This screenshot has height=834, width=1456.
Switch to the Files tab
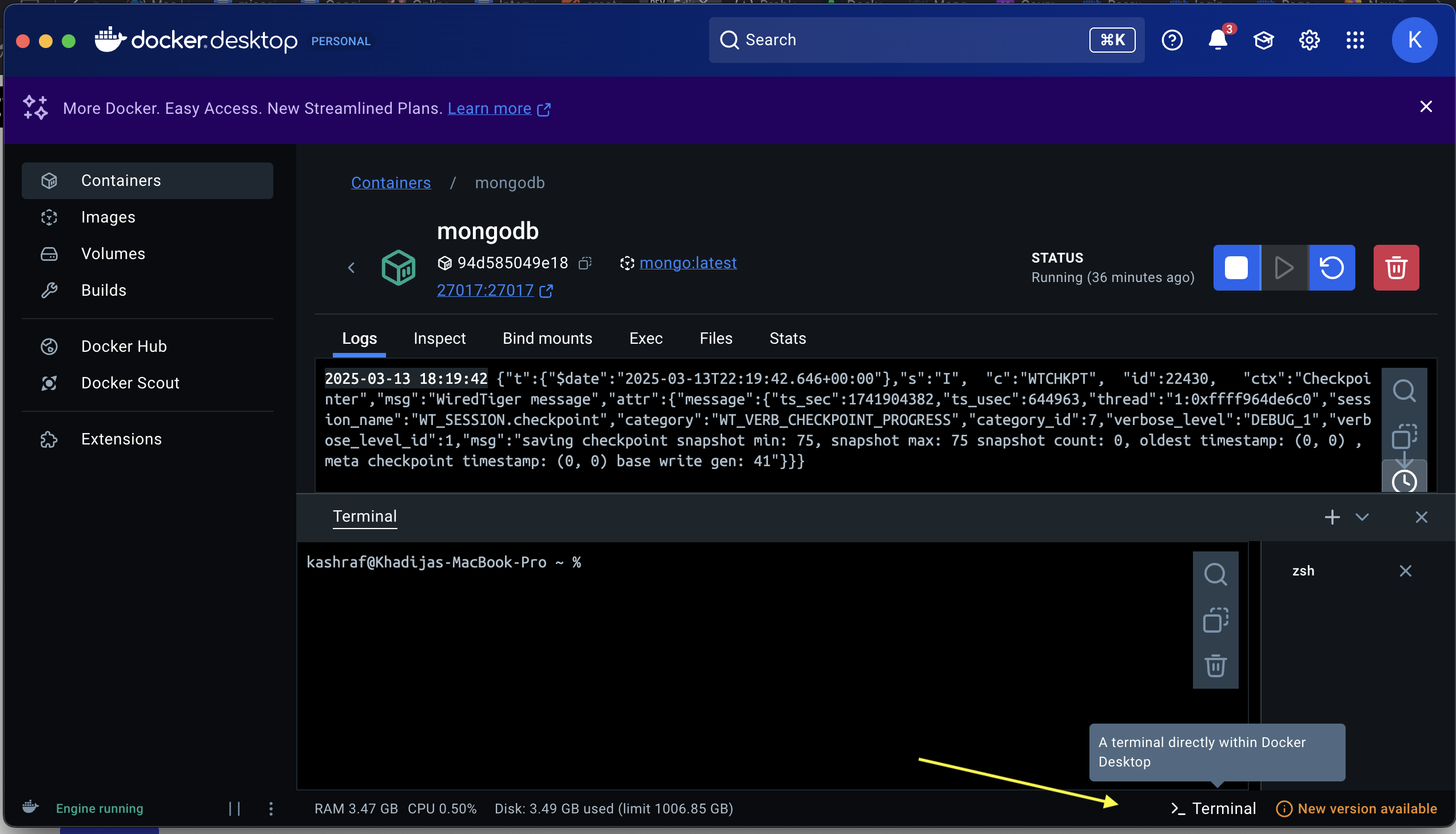pos(715,339)
